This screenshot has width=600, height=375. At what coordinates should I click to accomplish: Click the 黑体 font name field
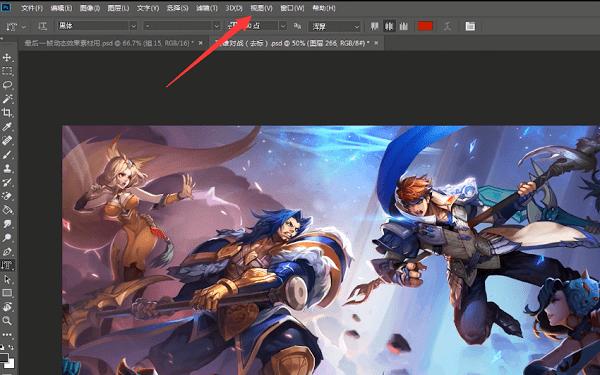point(93,26)
